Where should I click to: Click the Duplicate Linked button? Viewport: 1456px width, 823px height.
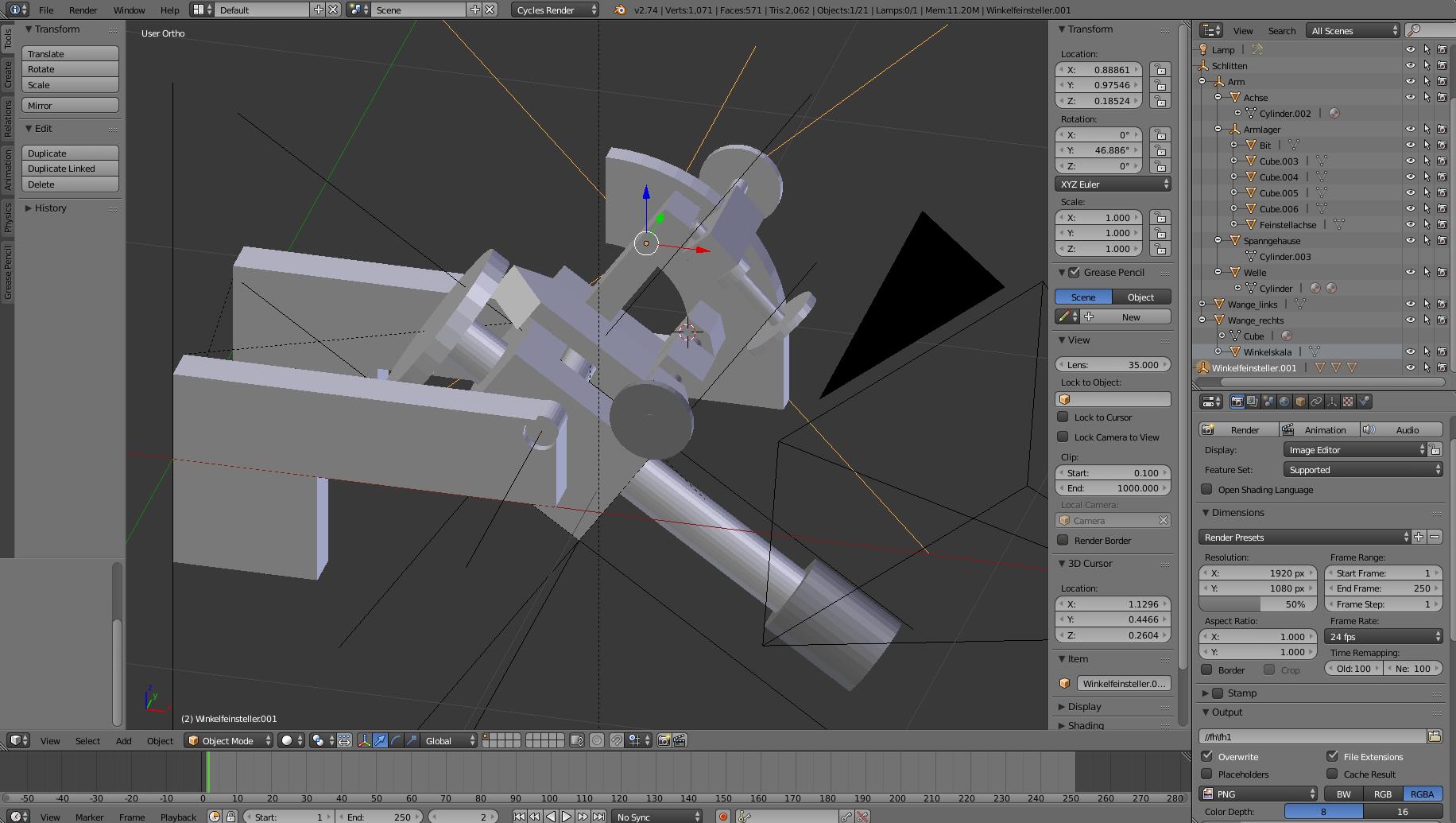click(70, 169)
